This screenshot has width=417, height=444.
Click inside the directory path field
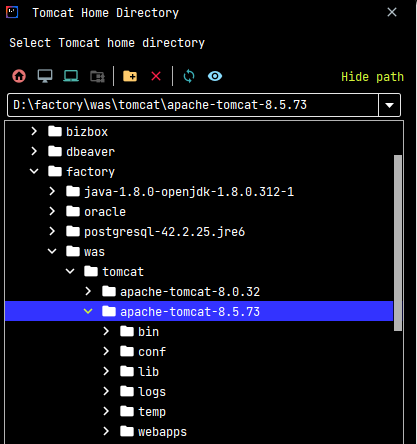pyautogui.click(x=193, y=105)
